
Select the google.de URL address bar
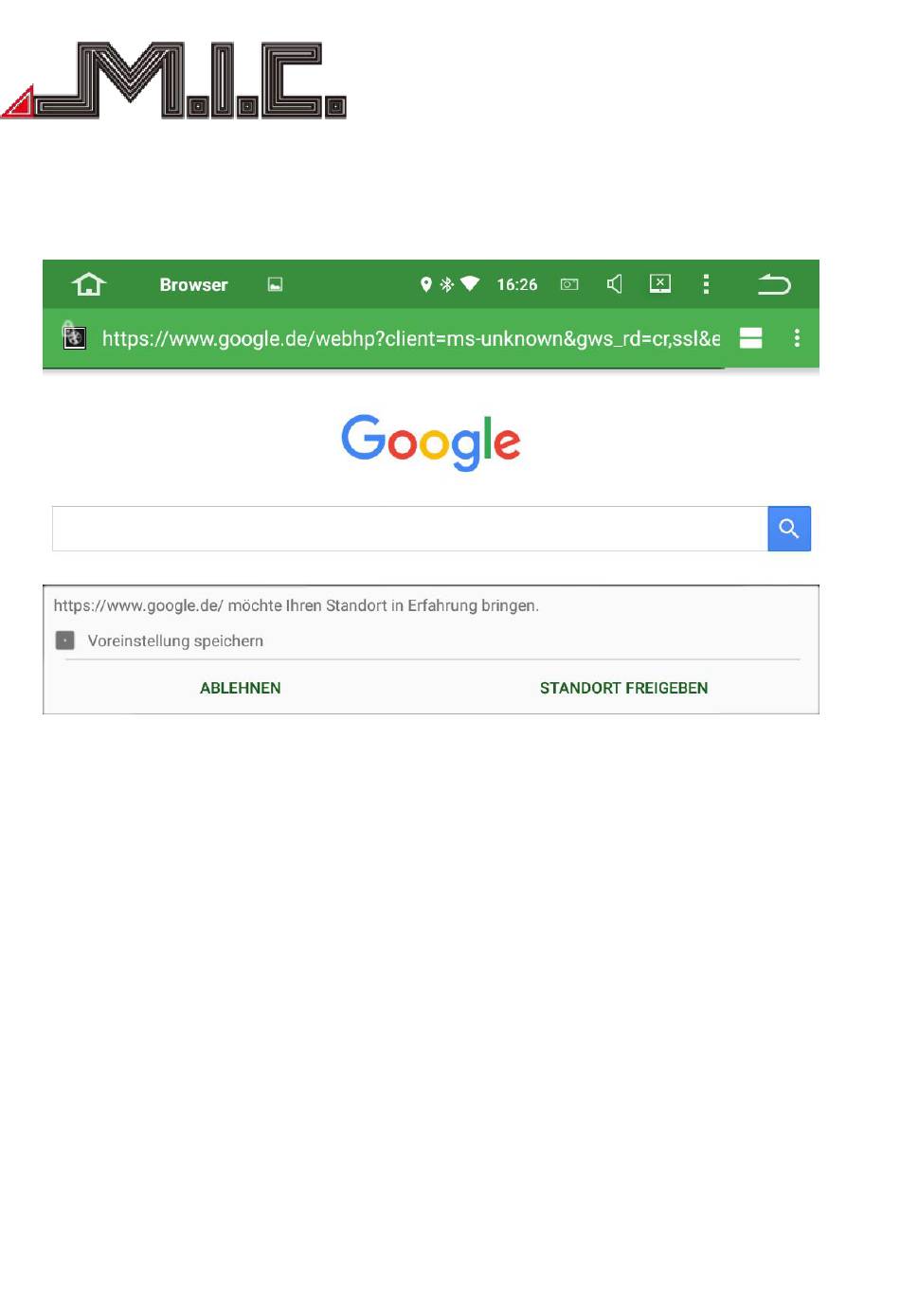[411, 338]
